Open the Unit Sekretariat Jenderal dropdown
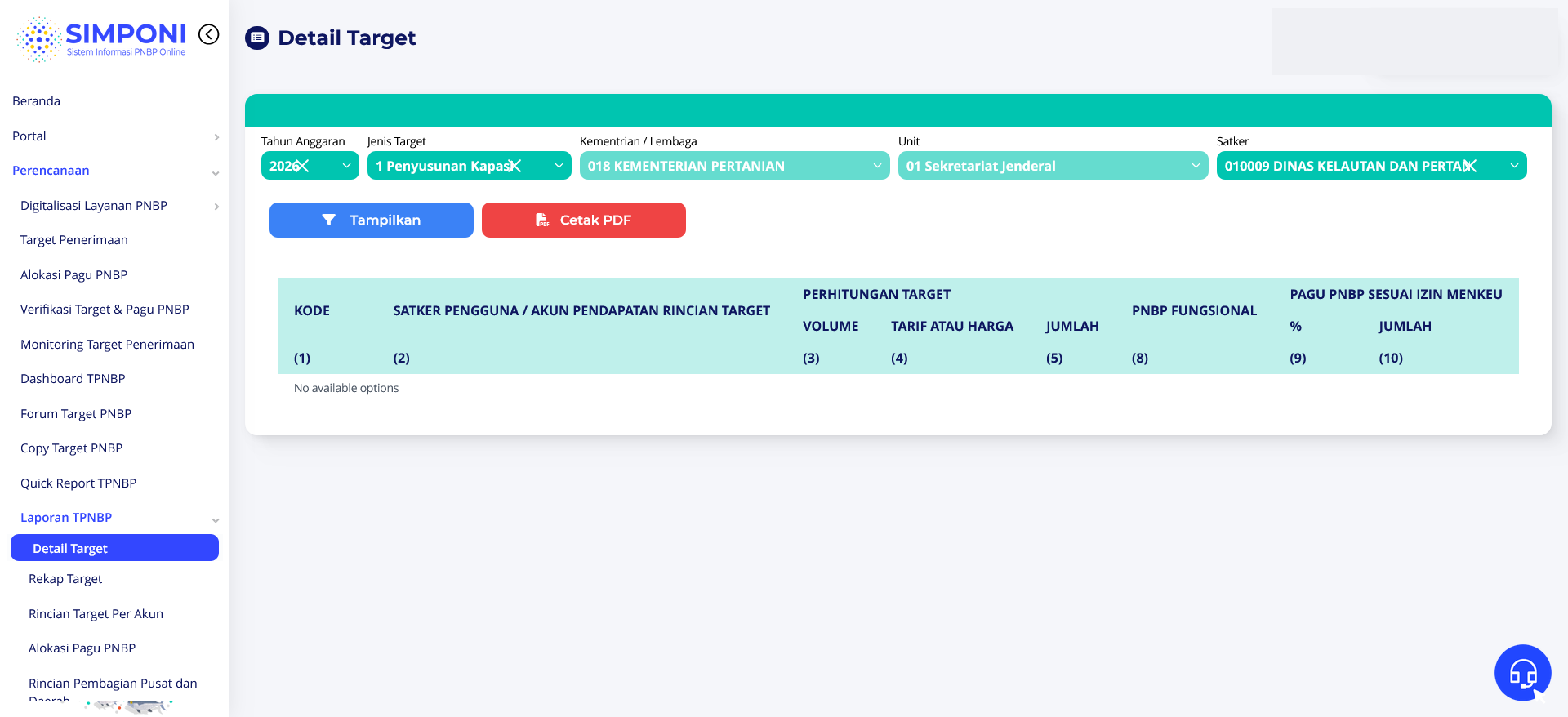Screen dimensions: 1568x717 click(x=1052, y=166)
